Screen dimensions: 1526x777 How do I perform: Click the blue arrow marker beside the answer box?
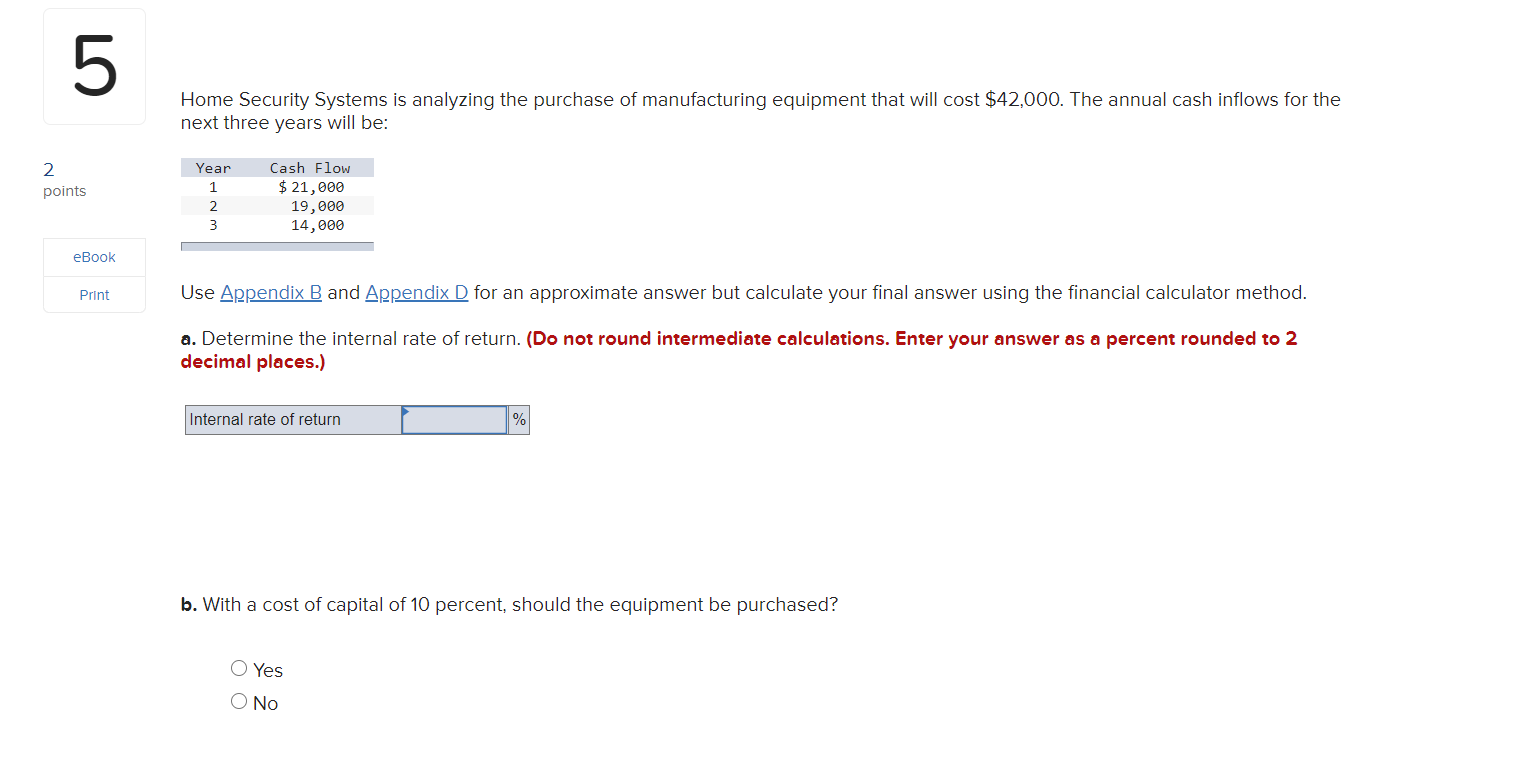click(405, 412)
